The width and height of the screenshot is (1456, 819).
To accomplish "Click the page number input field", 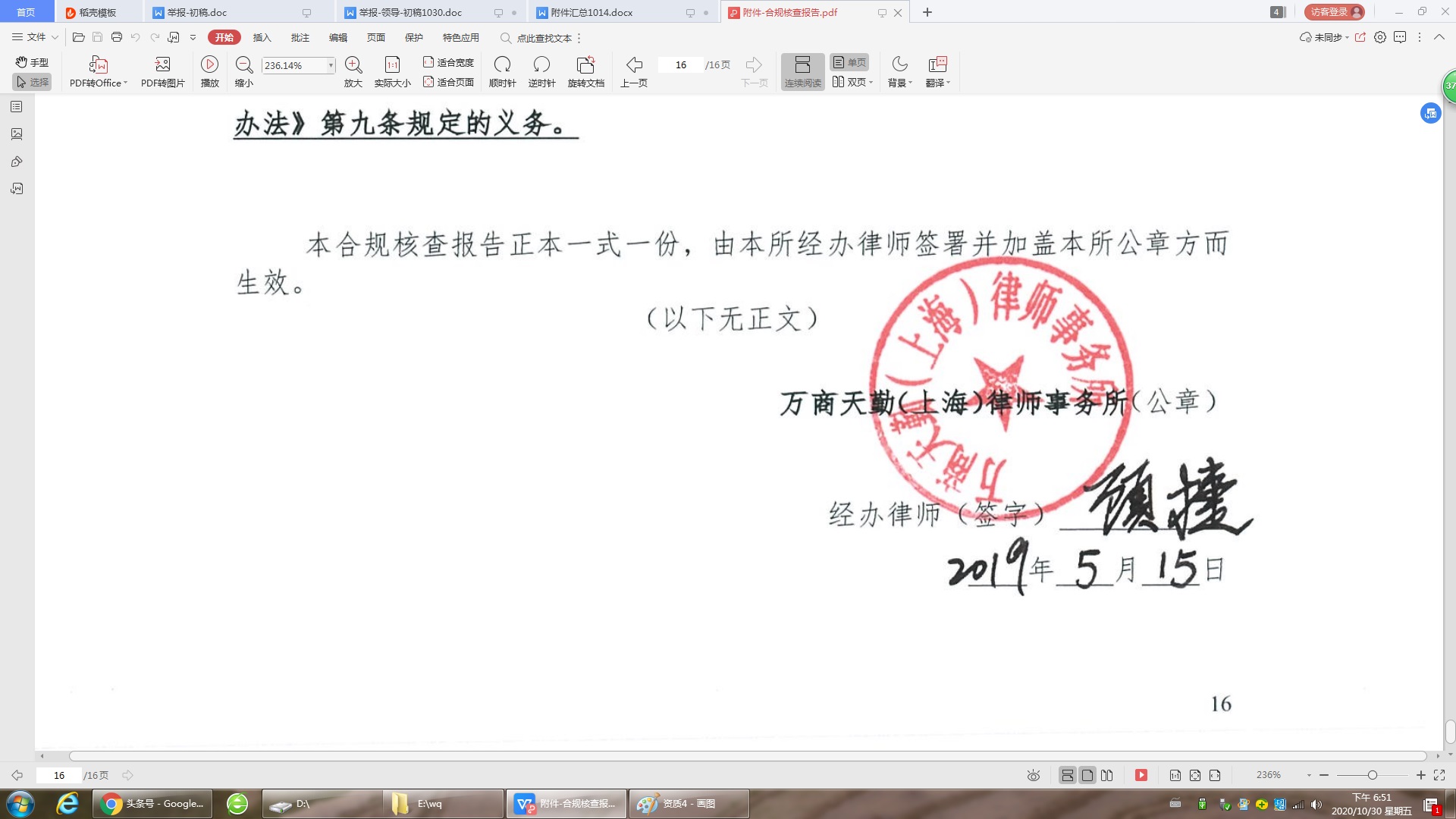I will [x=679, y=64].
